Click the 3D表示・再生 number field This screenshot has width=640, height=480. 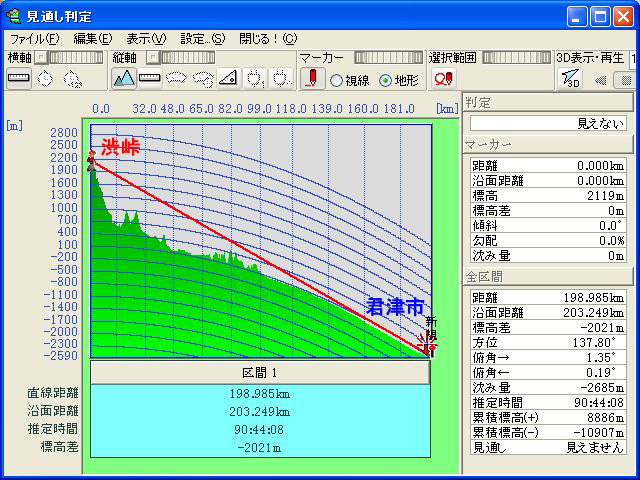pos(635,58)
